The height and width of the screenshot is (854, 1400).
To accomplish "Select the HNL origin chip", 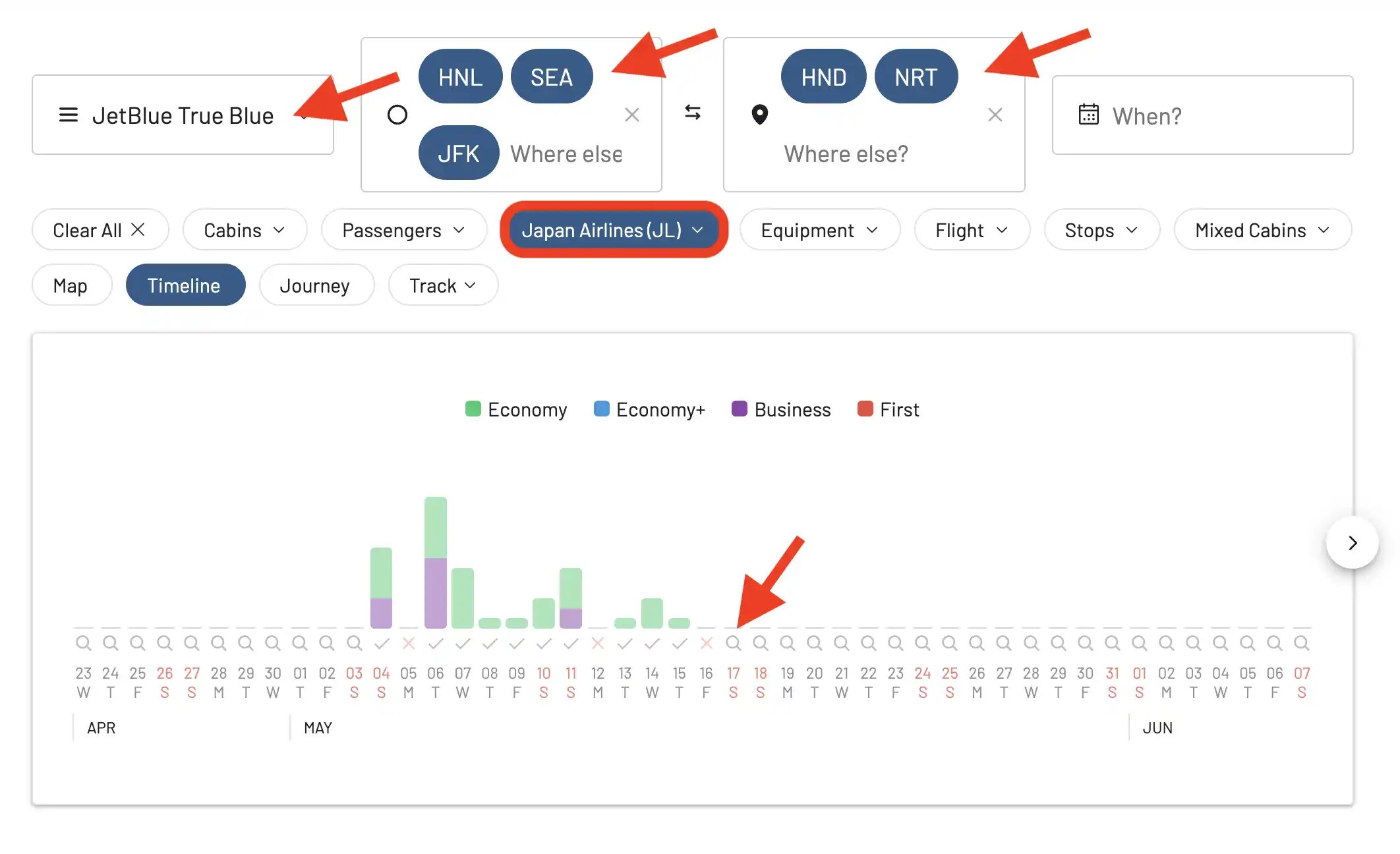I will [x=460, y=76].
